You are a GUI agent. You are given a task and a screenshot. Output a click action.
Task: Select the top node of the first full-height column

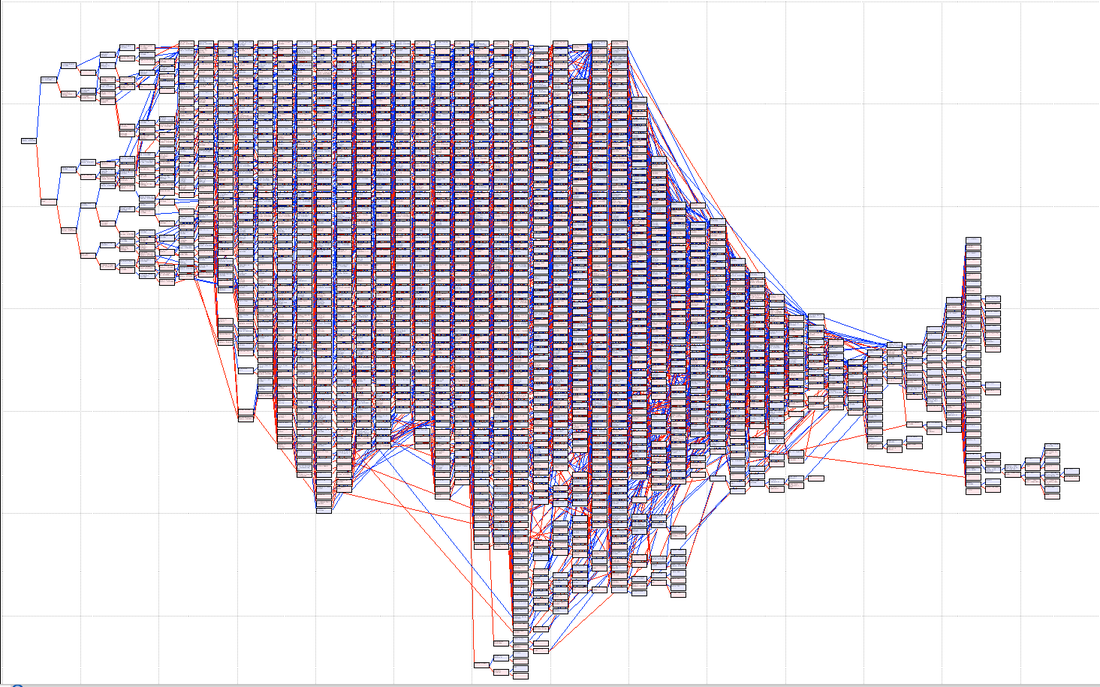pyautogui.click(x=187, y=44)
